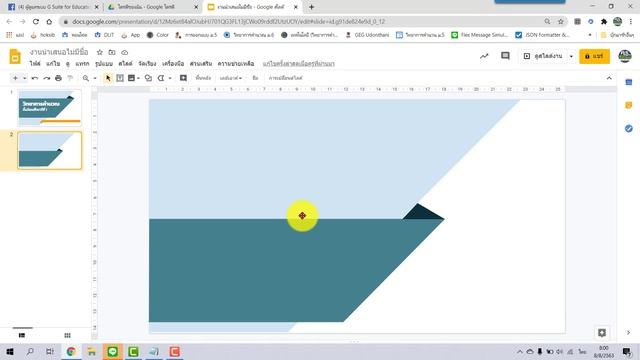The width and height of the screenshot is (640, 360).
Task: Open the Slide menu
Action: coord(125,64)
